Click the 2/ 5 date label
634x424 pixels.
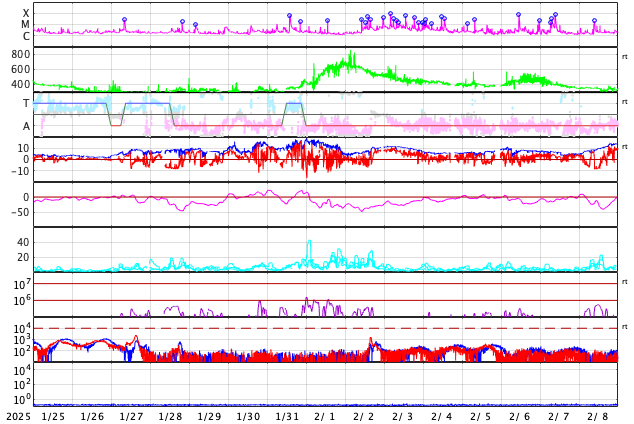pyautogui.click(x=480, y=417)
